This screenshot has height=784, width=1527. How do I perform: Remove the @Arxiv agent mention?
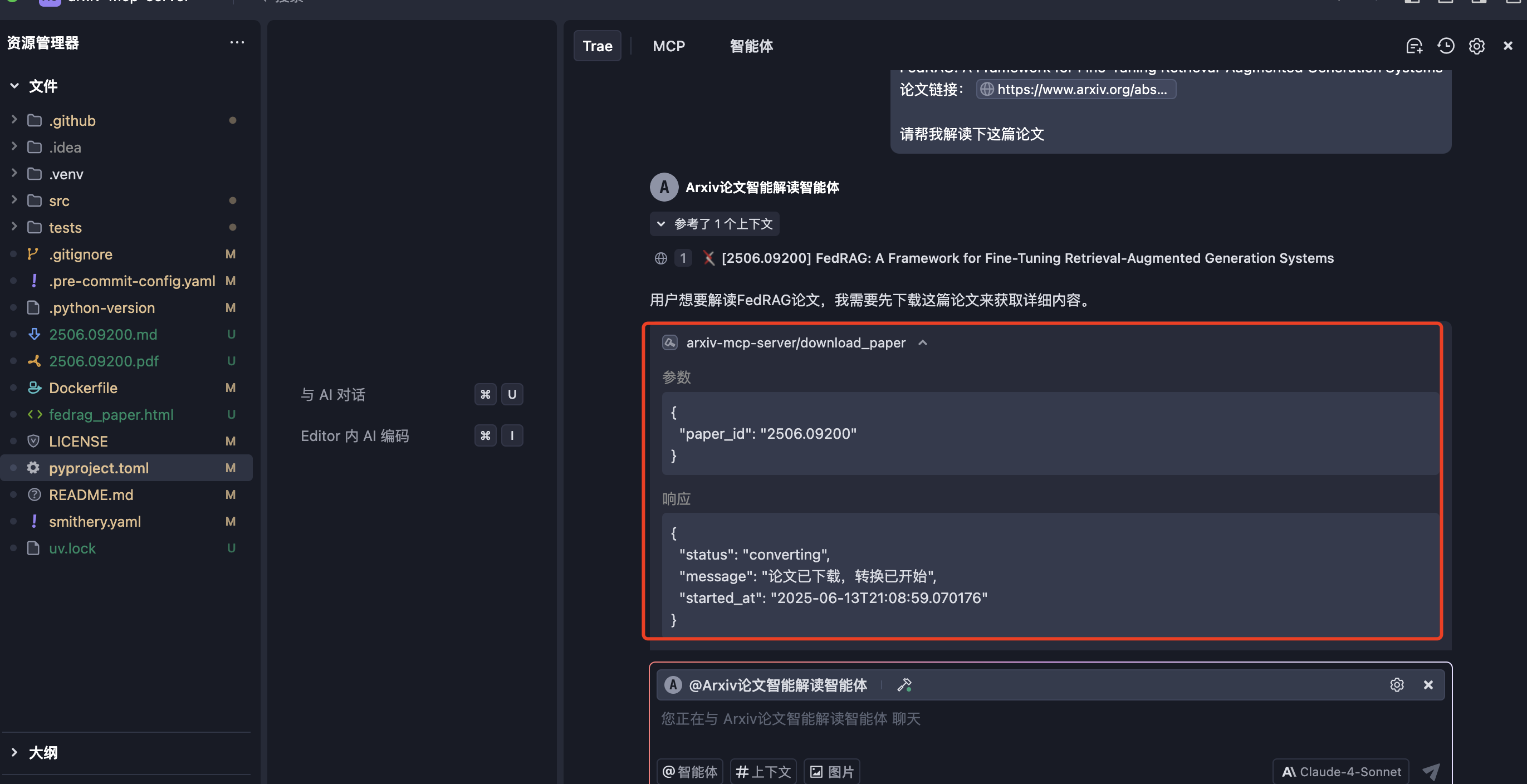point(1428,685)
